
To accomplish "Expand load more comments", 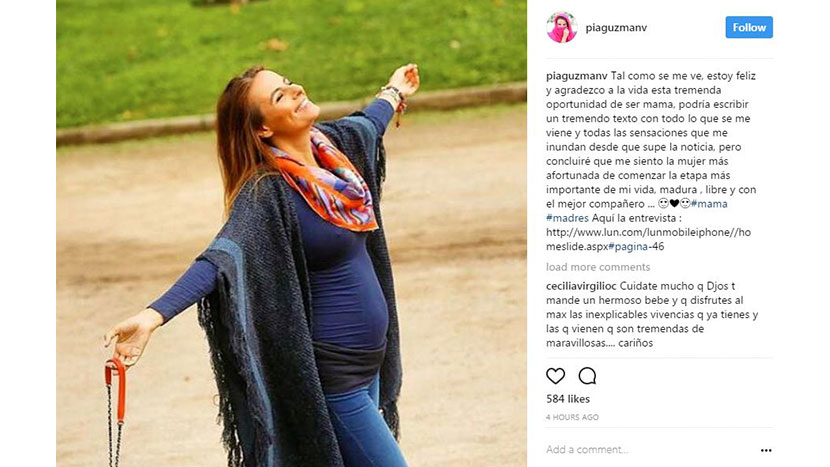I will (598, 267).
